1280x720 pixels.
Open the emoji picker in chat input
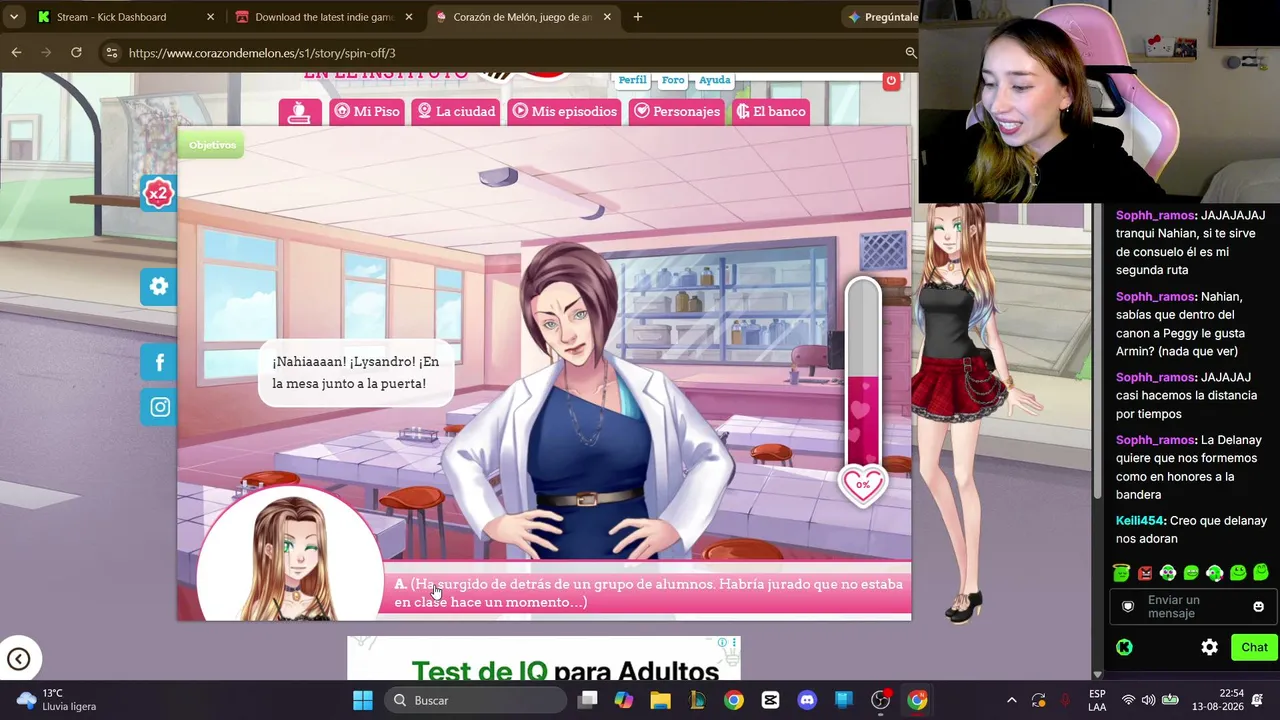[1258, 607]
